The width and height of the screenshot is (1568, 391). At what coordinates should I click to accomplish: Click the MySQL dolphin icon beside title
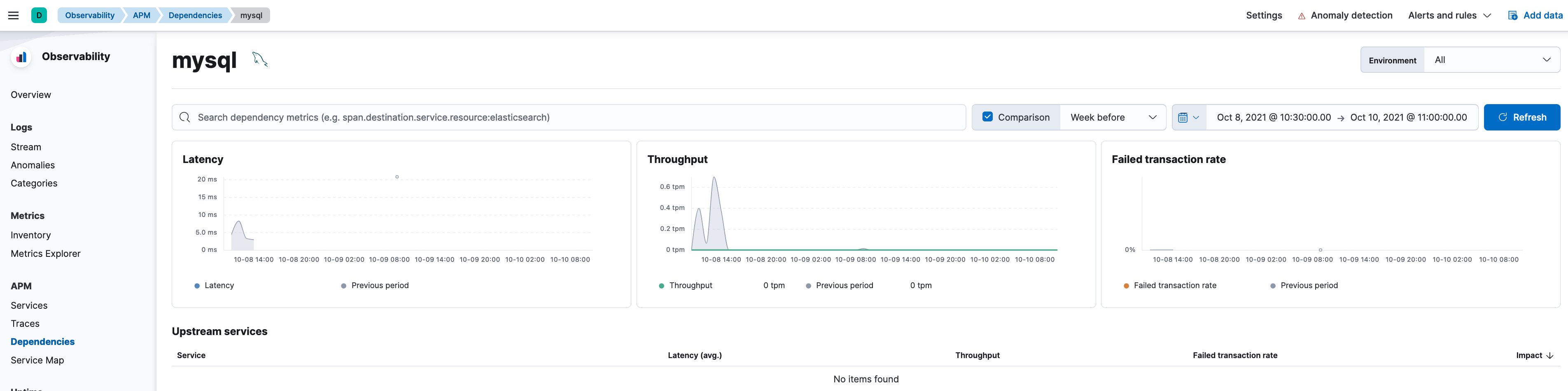260,59
